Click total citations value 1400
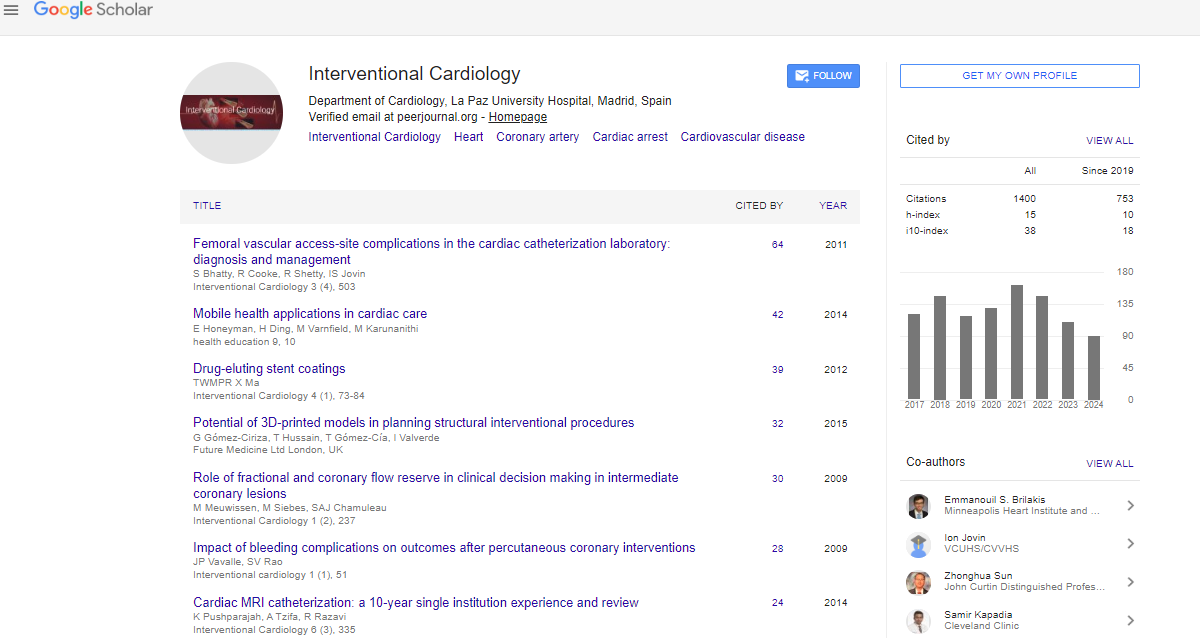The image size is (1200, 638). [1024, 199]
